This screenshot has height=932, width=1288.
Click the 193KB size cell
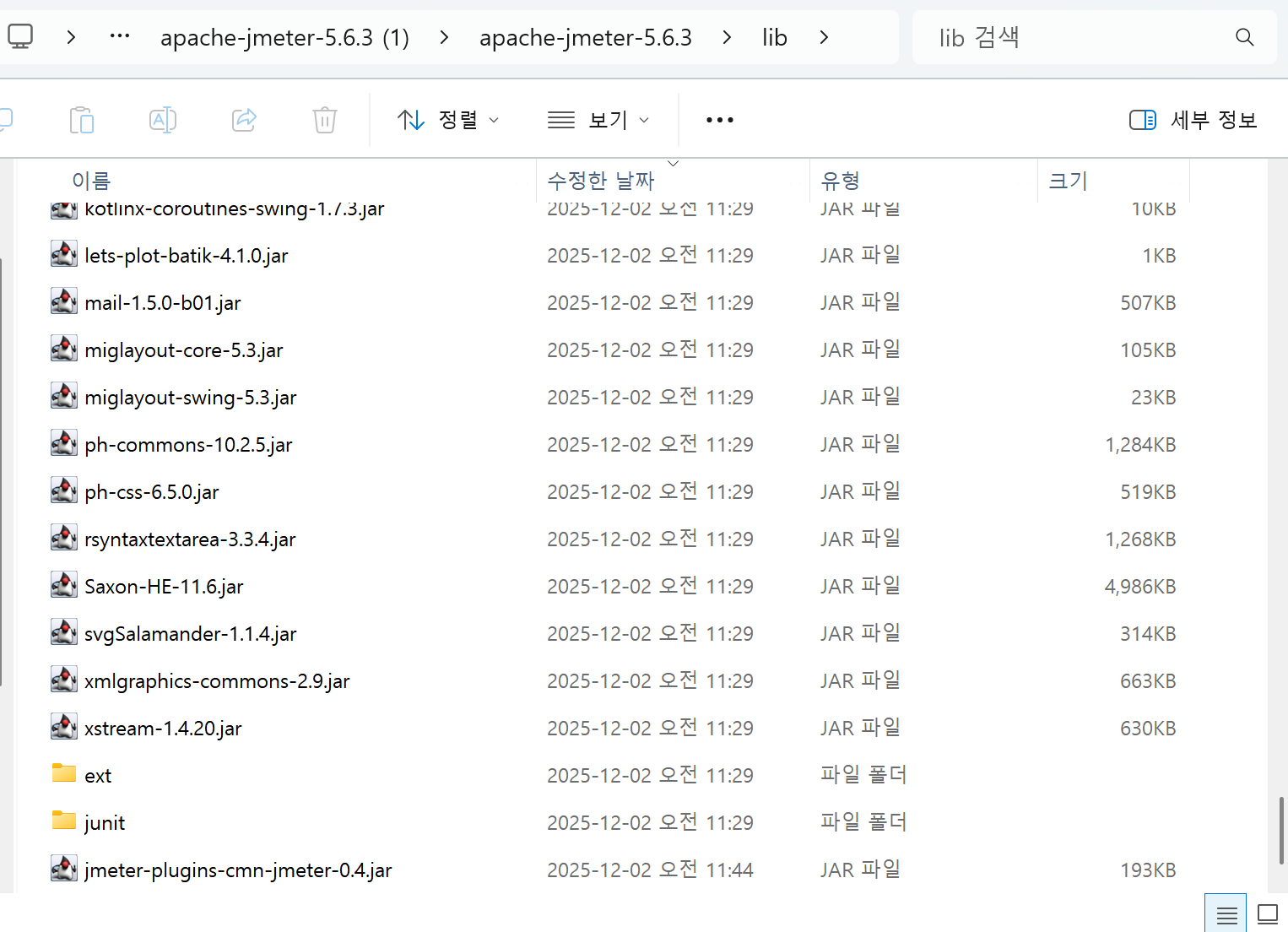pyautogui.click(x=1148, y=870)
